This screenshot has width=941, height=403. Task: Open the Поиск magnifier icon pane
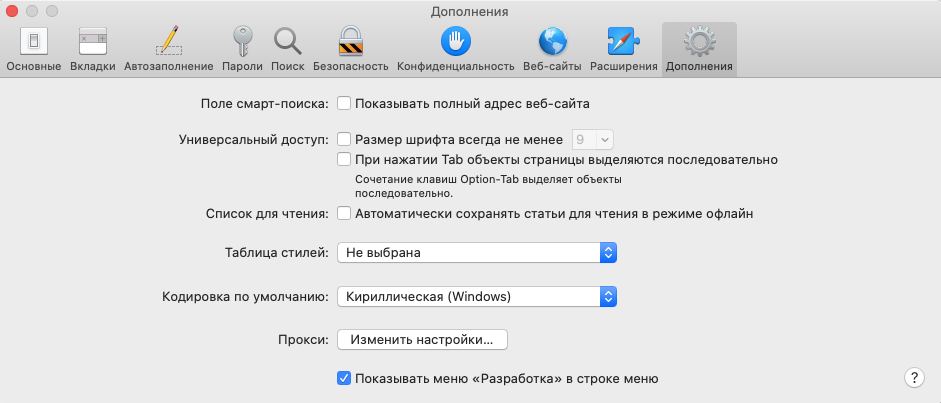click(287, 50)
